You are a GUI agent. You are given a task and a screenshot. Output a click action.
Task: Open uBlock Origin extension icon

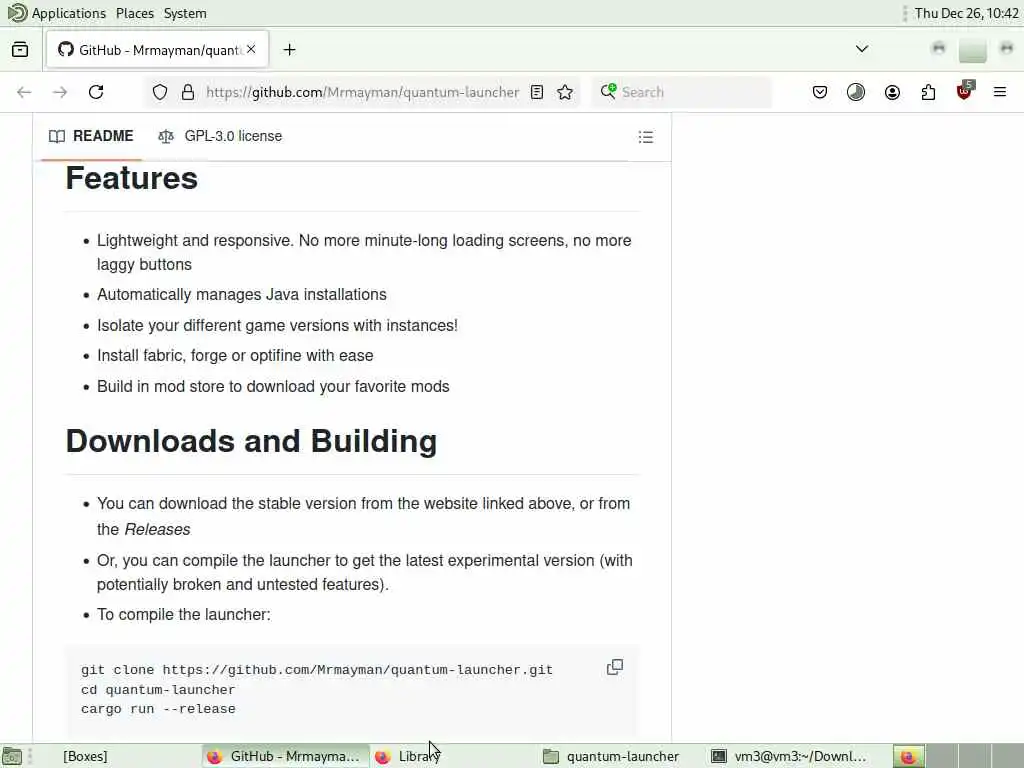coord(965,91)
